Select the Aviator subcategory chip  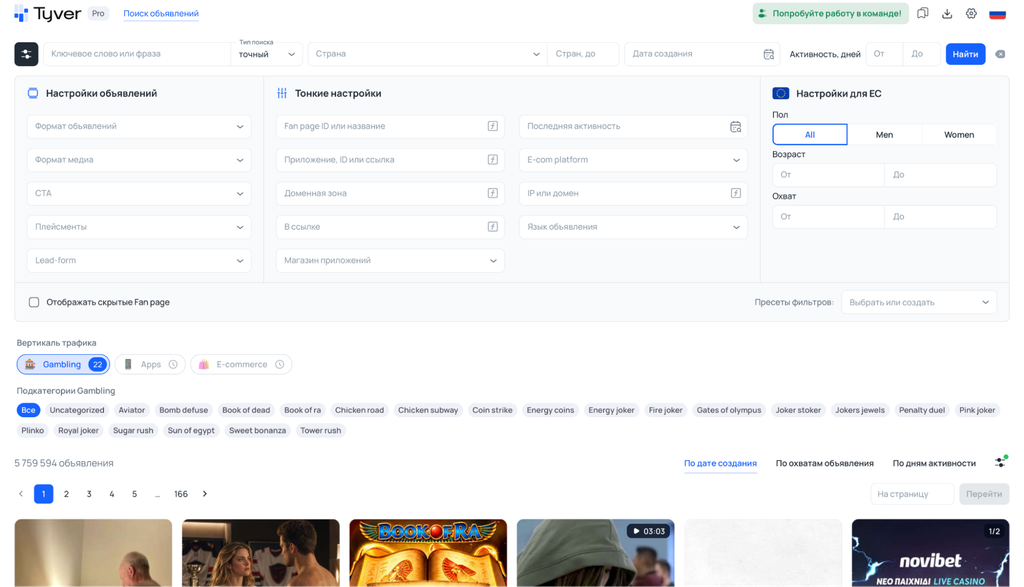pyautogui.click(x=131, y=410)
